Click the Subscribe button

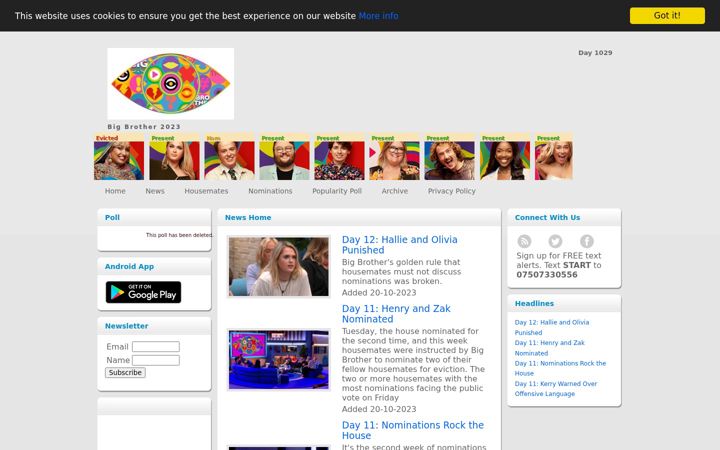point(125,372)
